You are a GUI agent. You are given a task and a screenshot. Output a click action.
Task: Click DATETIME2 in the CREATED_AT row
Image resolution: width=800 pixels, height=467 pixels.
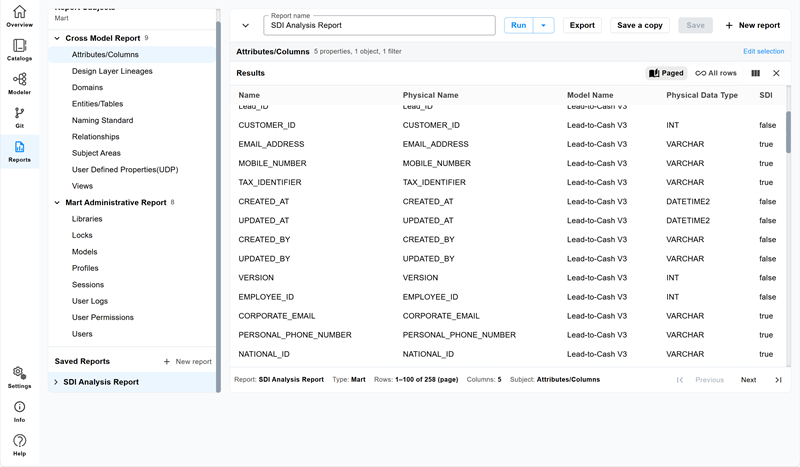pos(688,202)
